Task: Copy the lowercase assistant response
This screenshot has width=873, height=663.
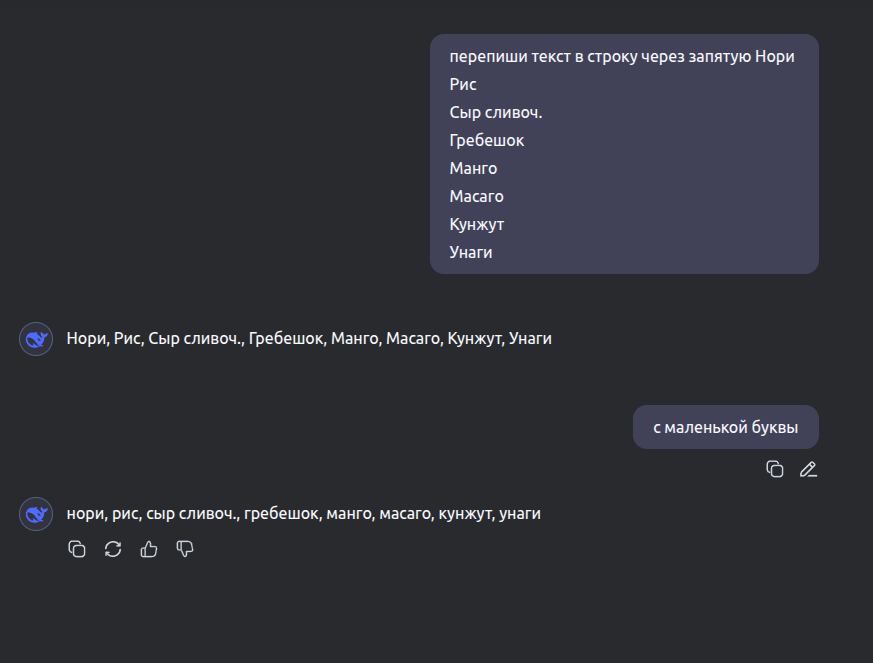Action: pos(77,549)
